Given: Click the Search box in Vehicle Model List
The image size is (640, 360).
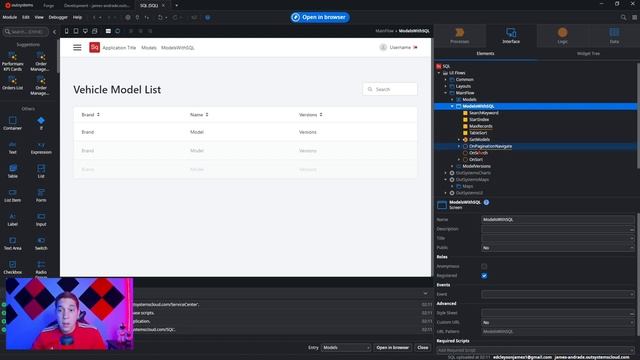Looking at the screenshot, I should [x=390, y=89].
